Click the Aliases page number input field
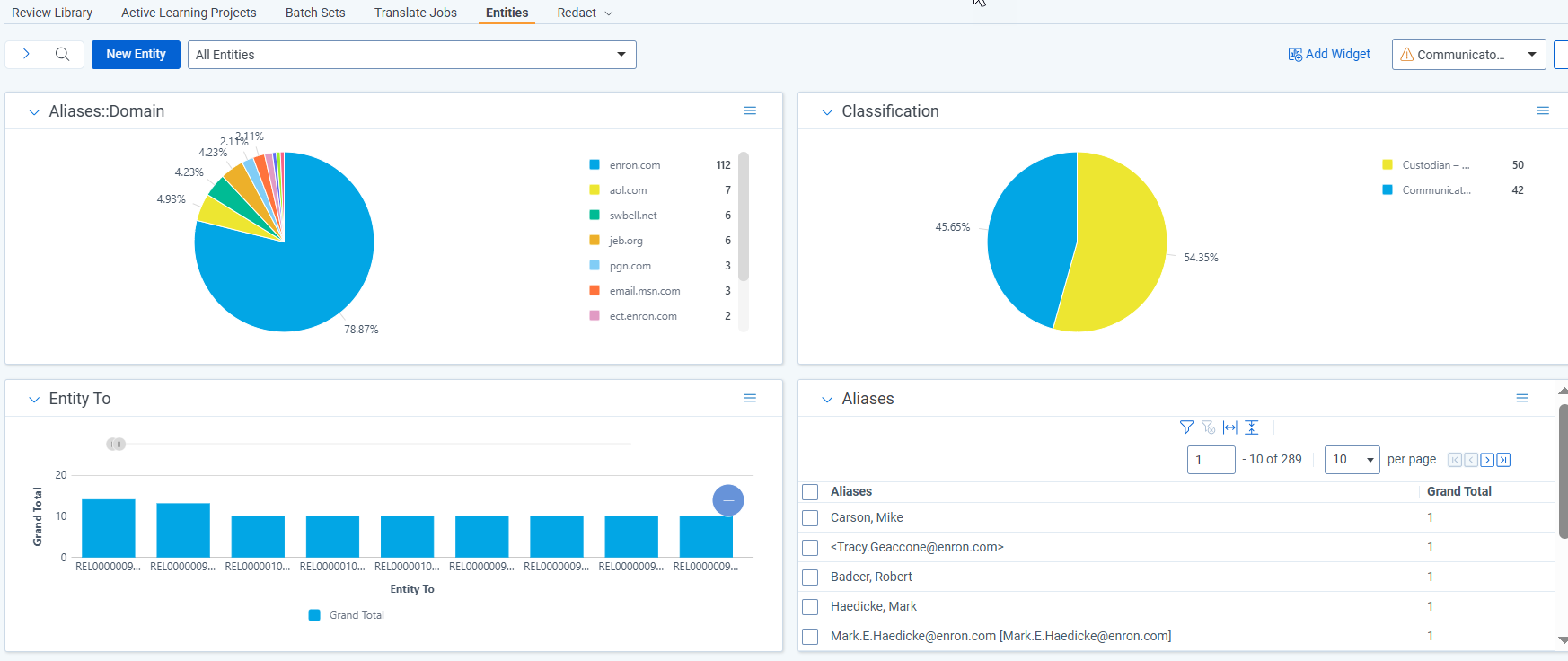1568x661 pixels. (x=1211, y=460)
